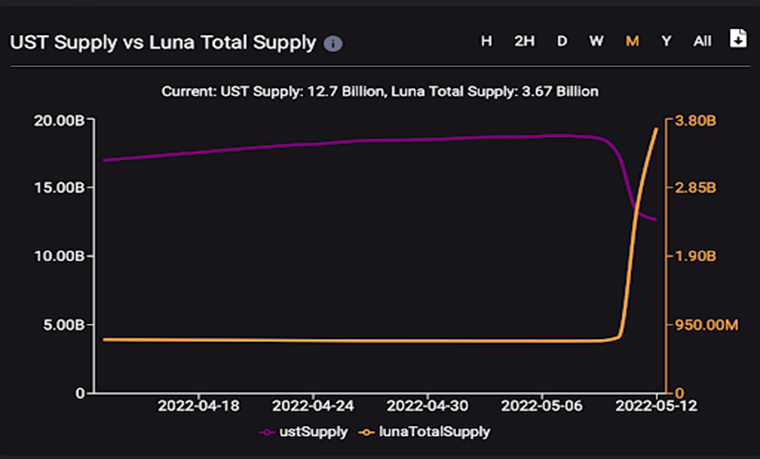The width and height of the screenshot is (760, 459).
Task: Click the 2022-04-18 date label
Action: (199, 406)
